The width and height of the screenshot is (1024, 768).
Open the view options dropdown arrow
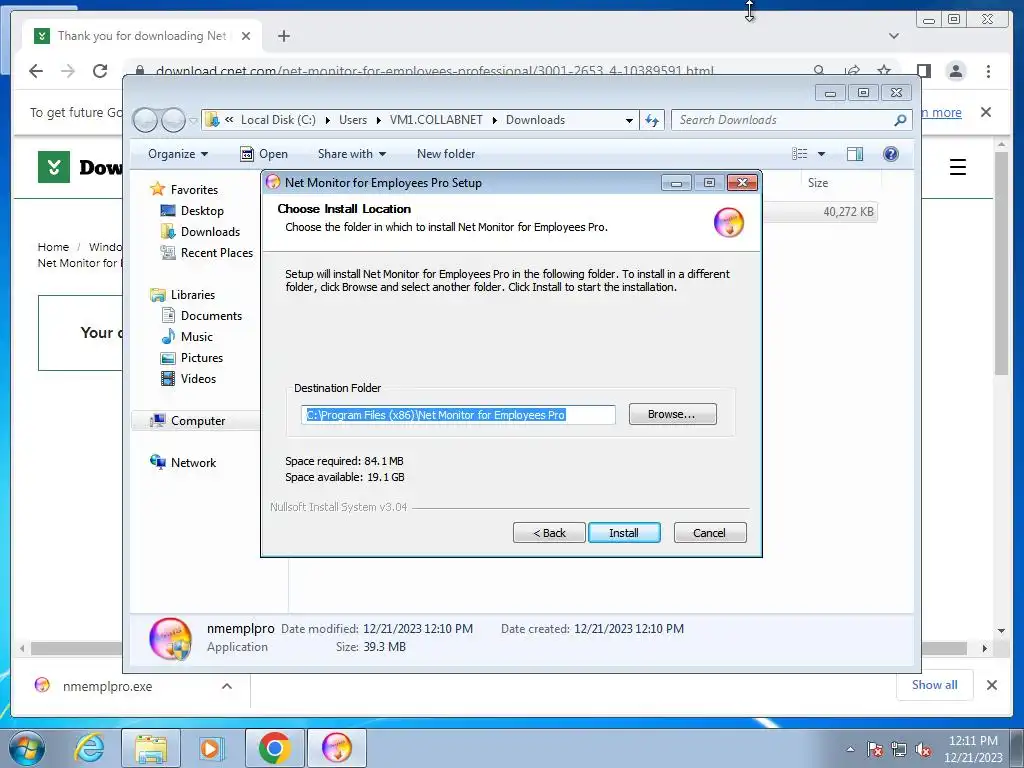822,154
